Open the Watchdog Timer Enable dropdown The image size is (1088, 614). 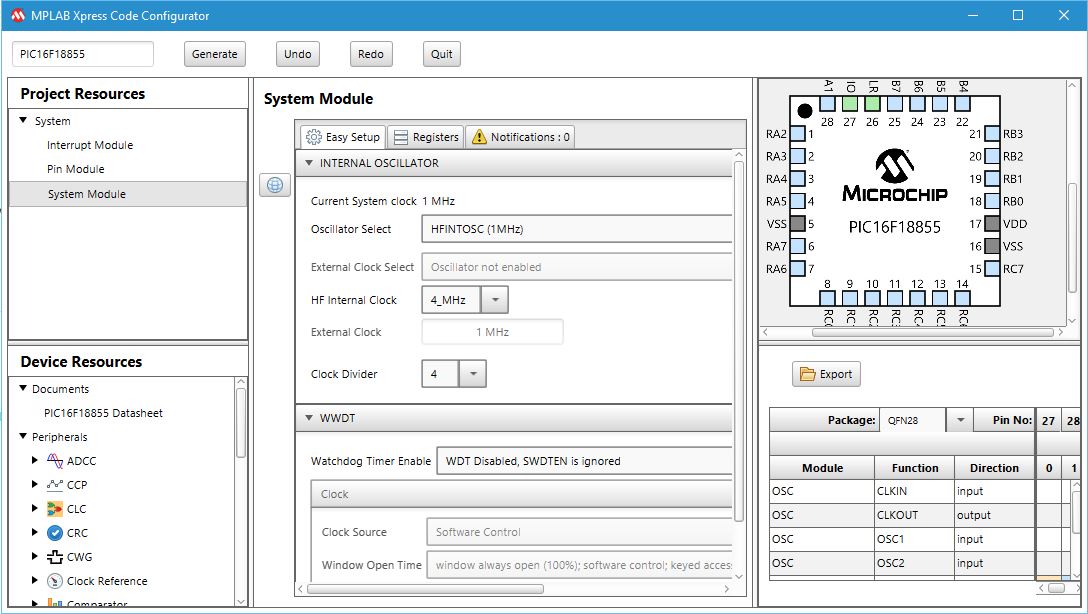[584, 461]
